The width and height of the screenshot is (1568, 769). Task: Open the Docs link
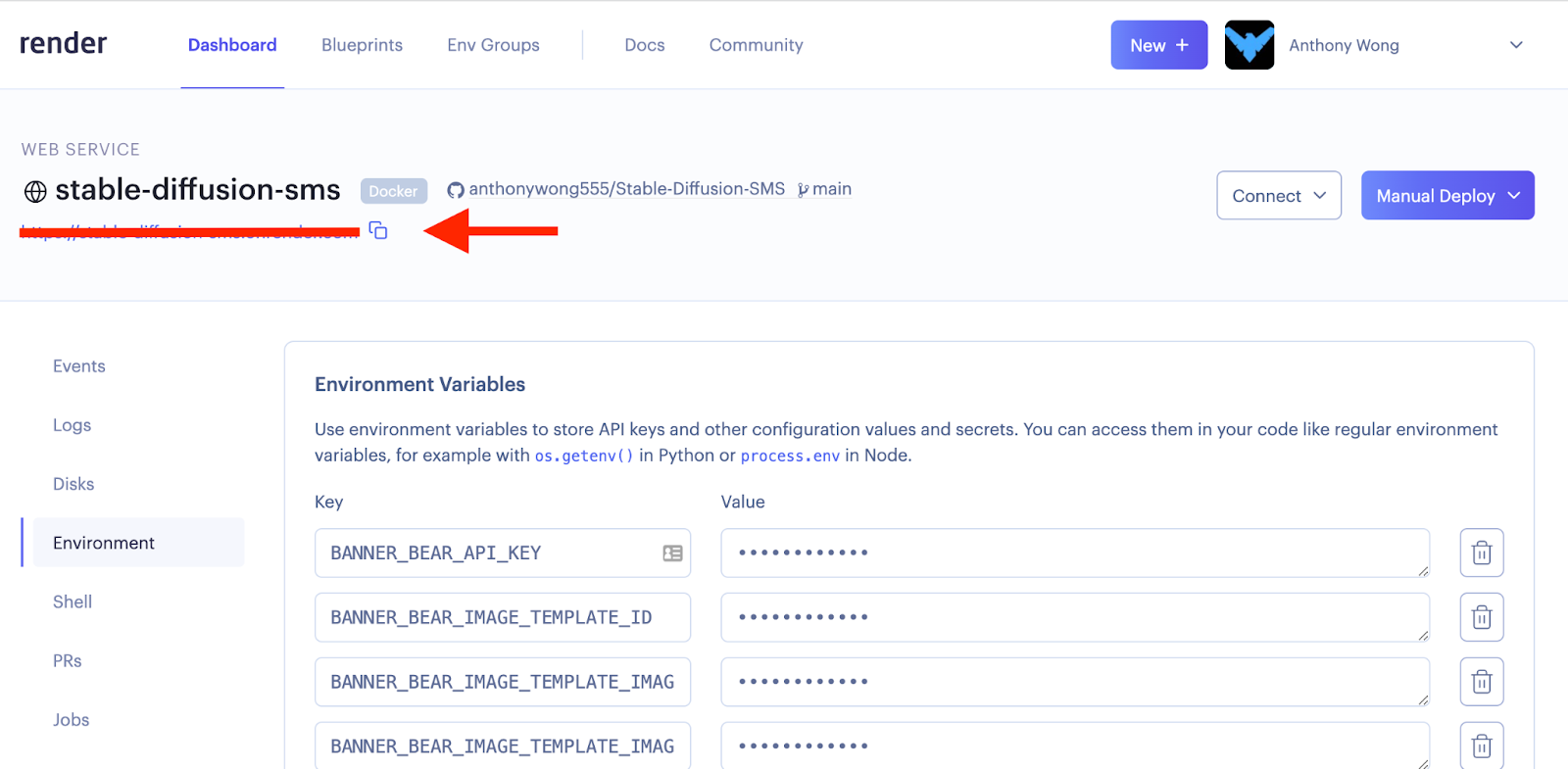pyautogui.click(x=645, y=45)
